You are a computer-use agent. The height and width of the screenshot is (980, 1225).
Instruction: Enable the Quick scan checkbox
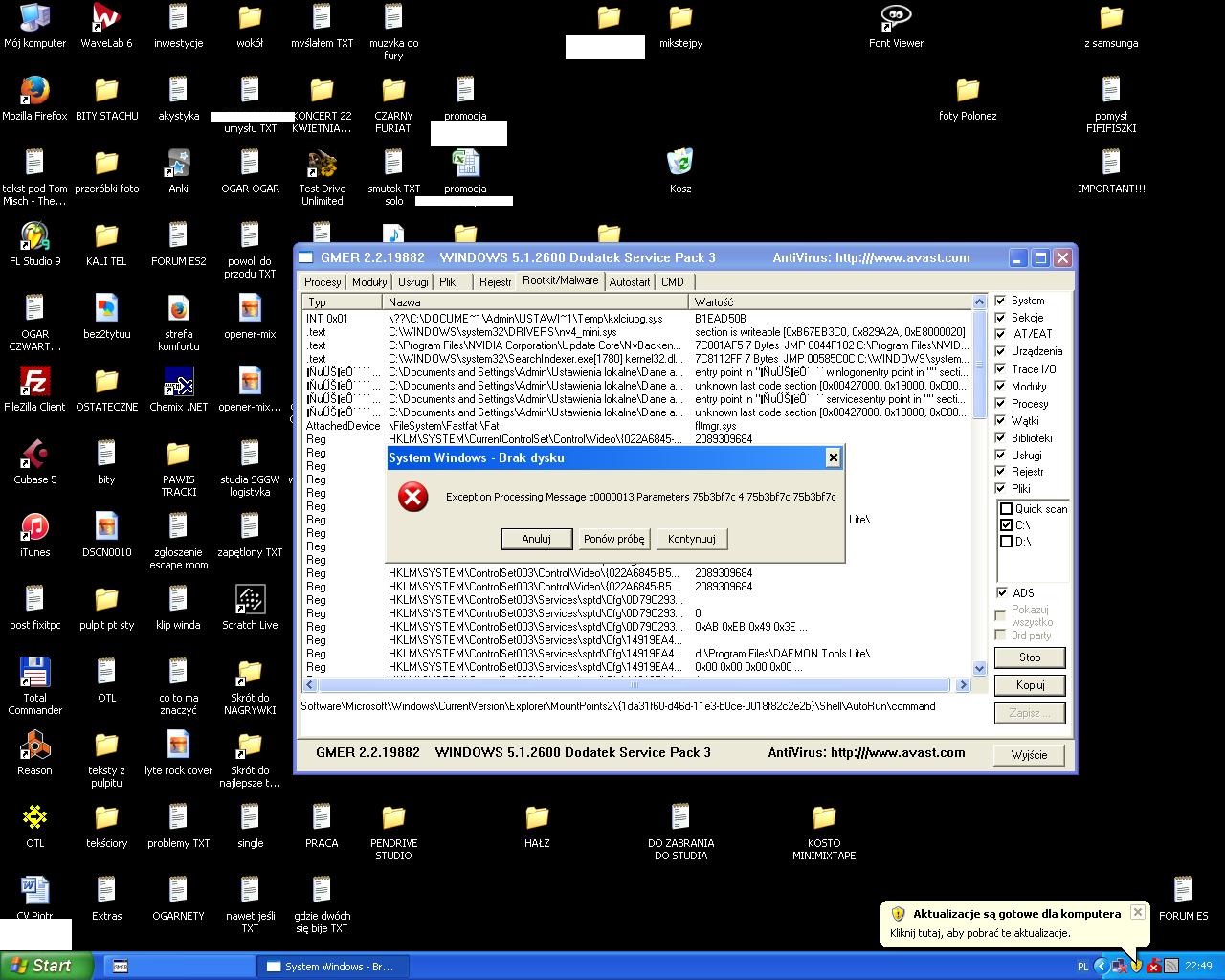click(x=1006, y=508)
